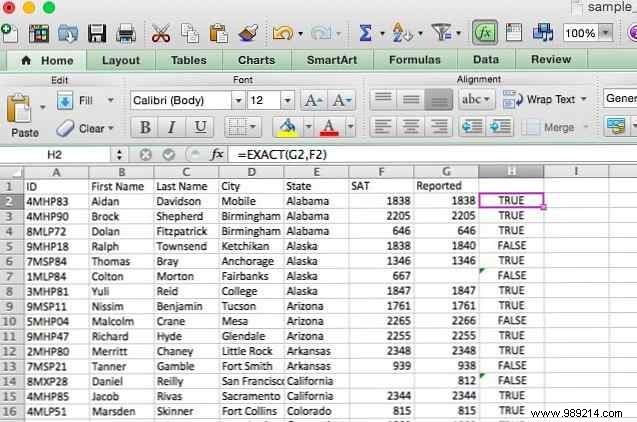Image resolution: width=637 pixels, height=422 pixels.
Task: Open the font size dropdown arrow
Action: pos(287,100)
